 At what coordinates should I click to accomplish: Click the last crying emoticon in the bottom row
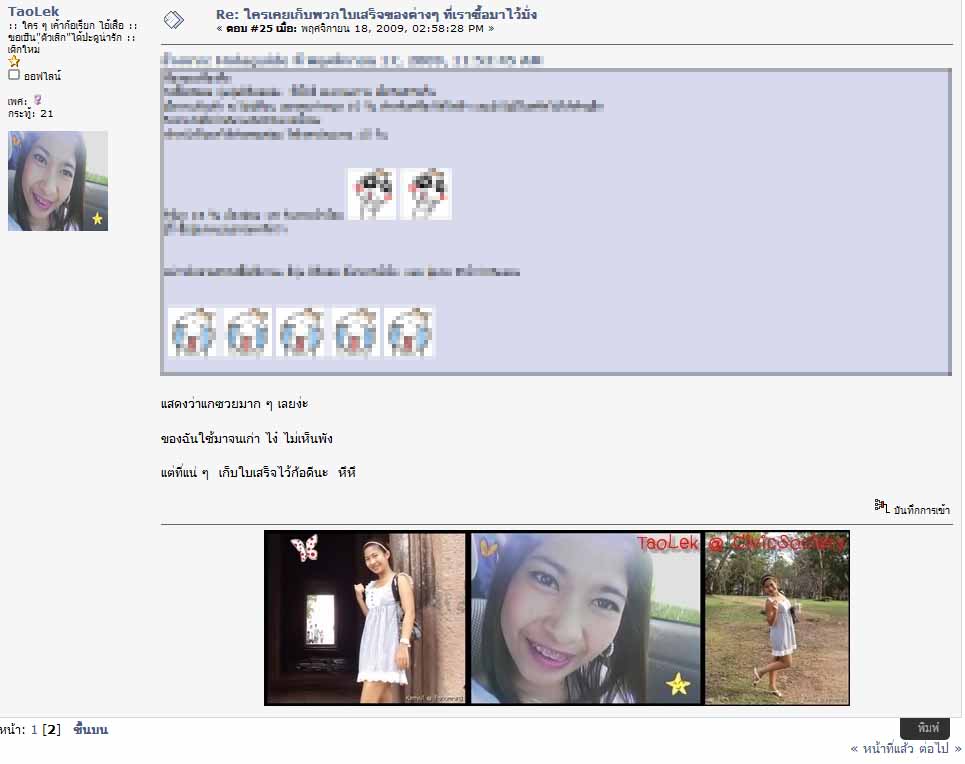click(409, 332)
